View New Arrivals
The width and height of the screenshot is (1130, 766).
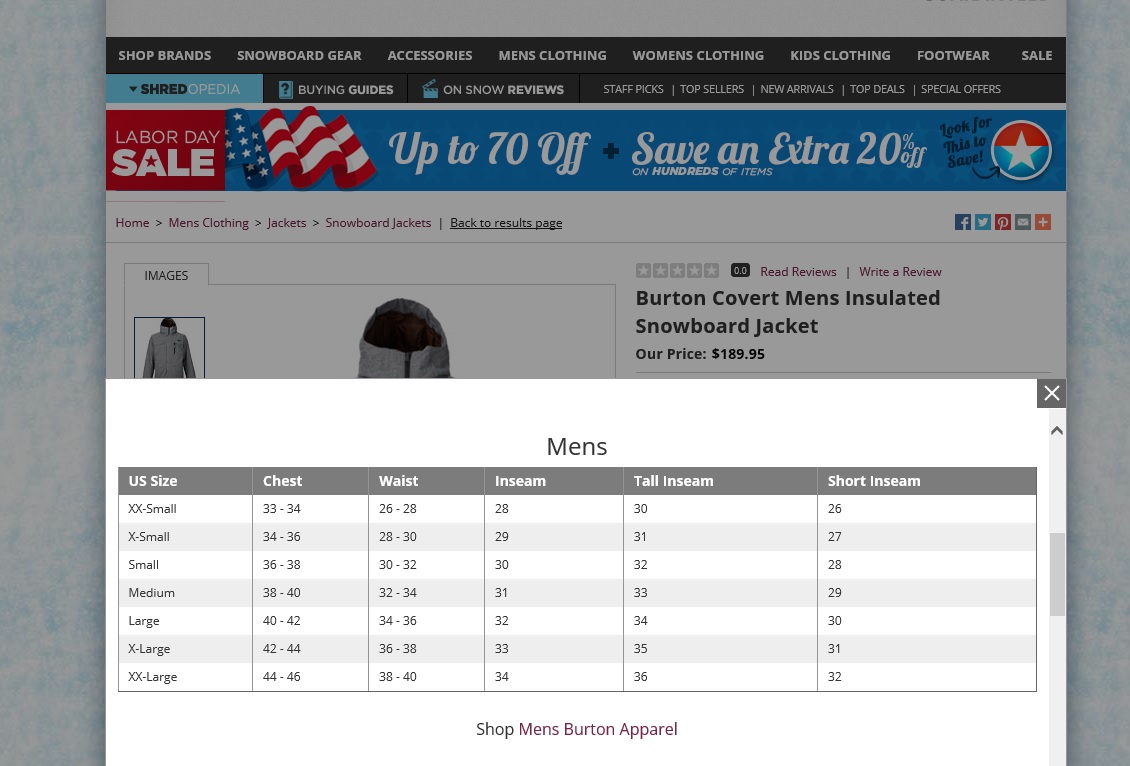click(796, 89)
